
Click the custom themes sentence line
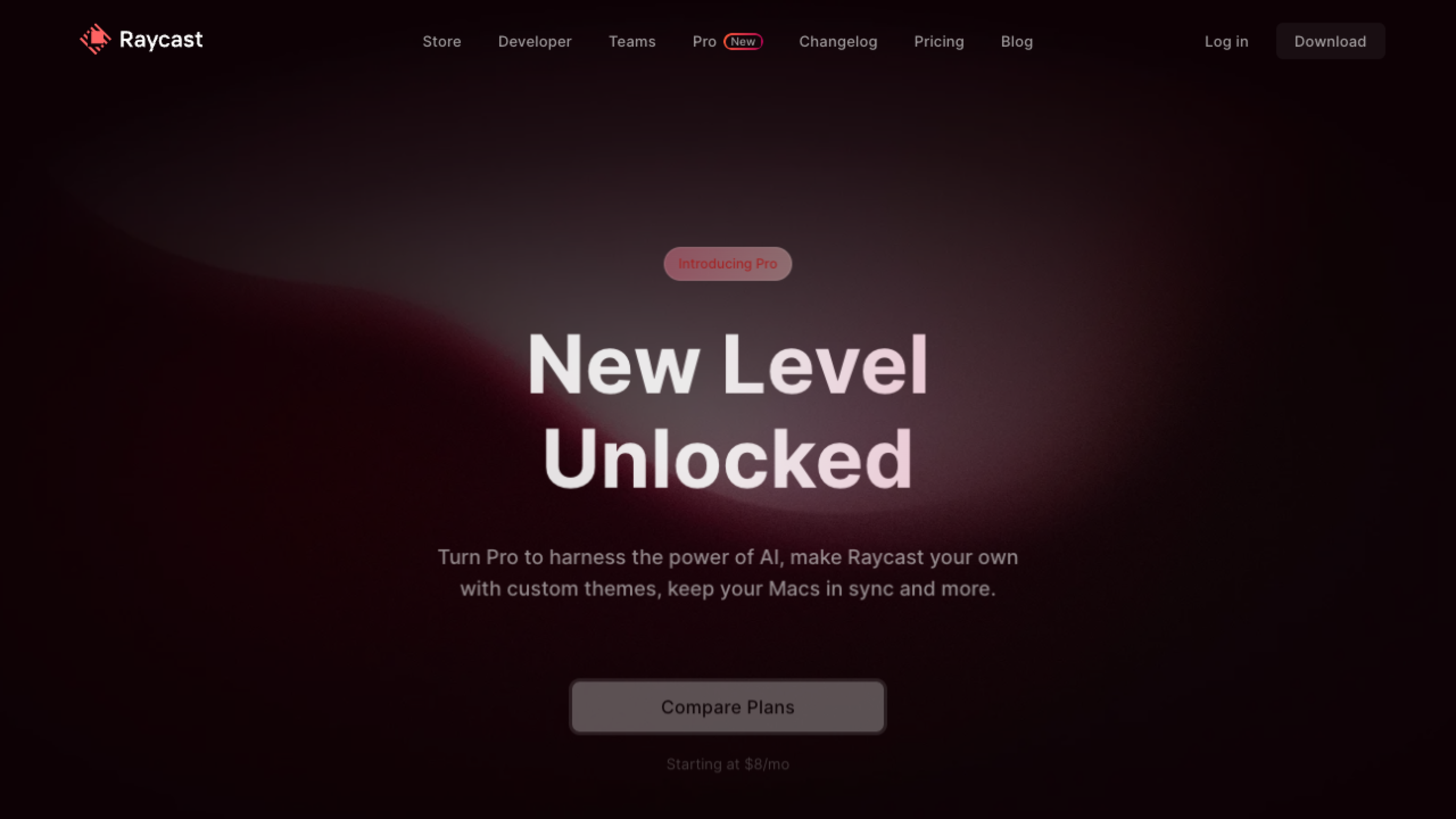(728, 589)
